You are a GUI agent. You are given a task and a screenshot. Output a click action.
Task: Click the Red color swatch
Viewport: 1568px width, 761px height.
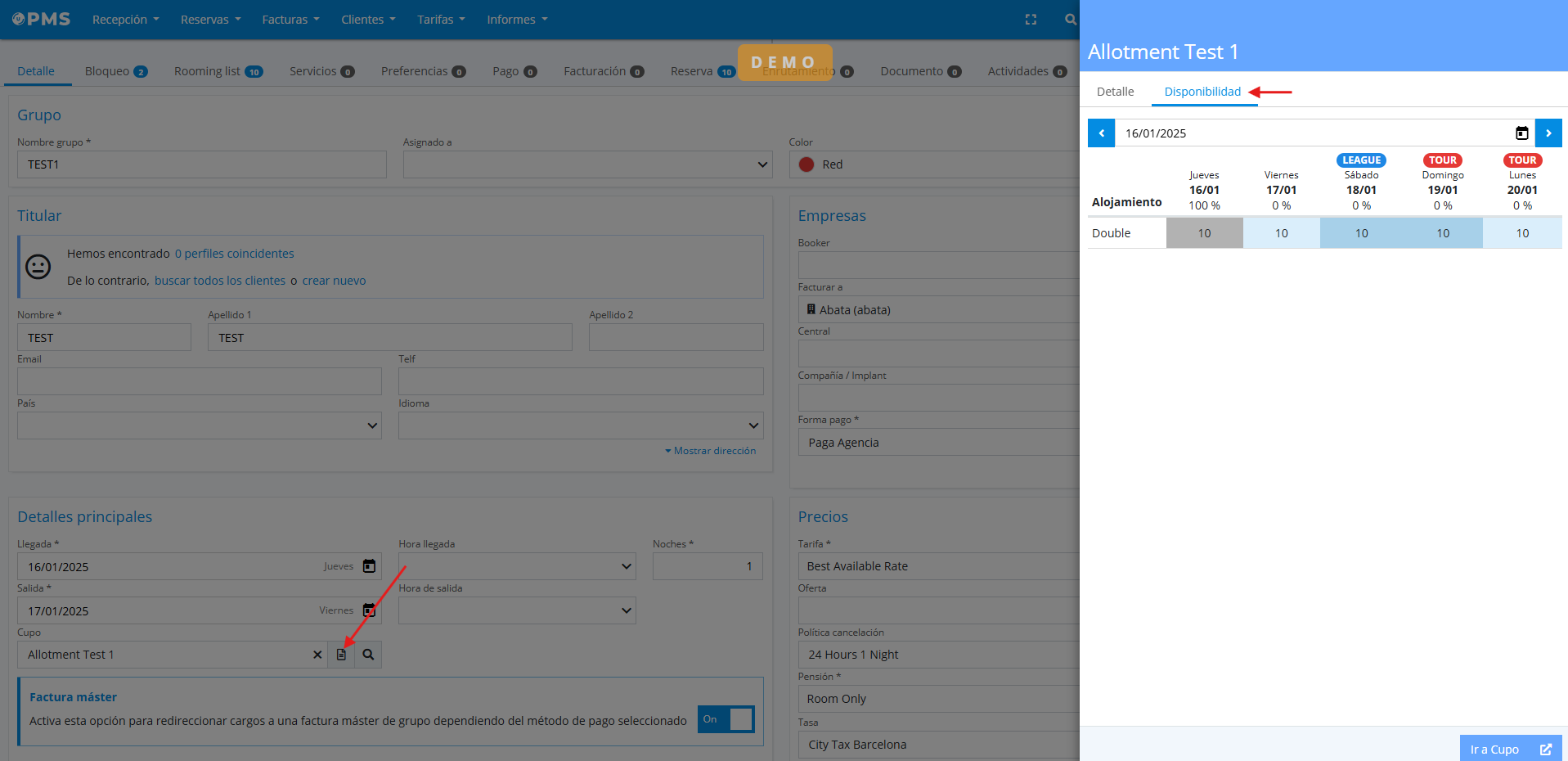pyautogui.click(x=806, y=164)
